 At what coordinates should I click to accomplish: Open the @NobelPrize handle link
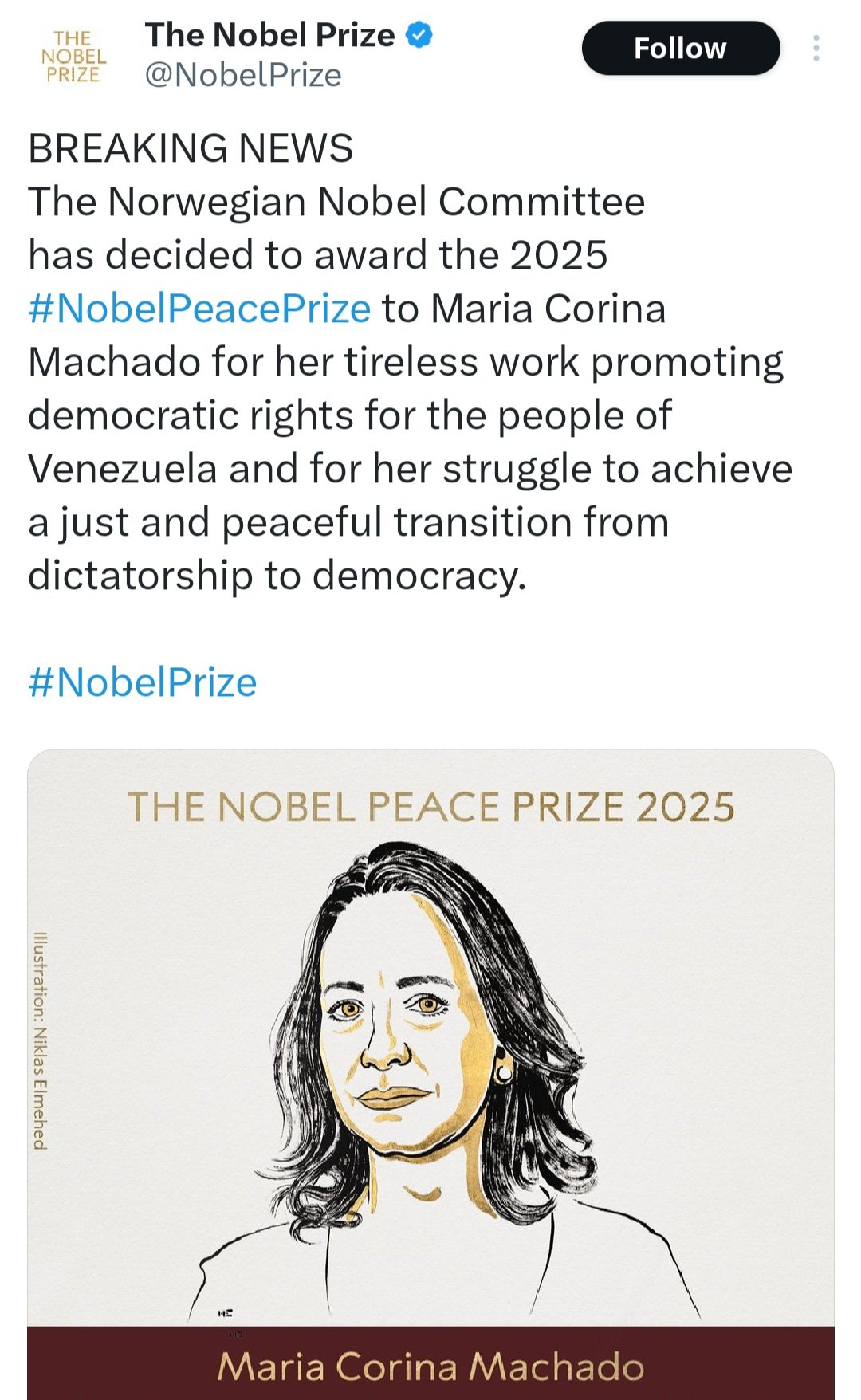pyautogui.click(x=243, y=76)
